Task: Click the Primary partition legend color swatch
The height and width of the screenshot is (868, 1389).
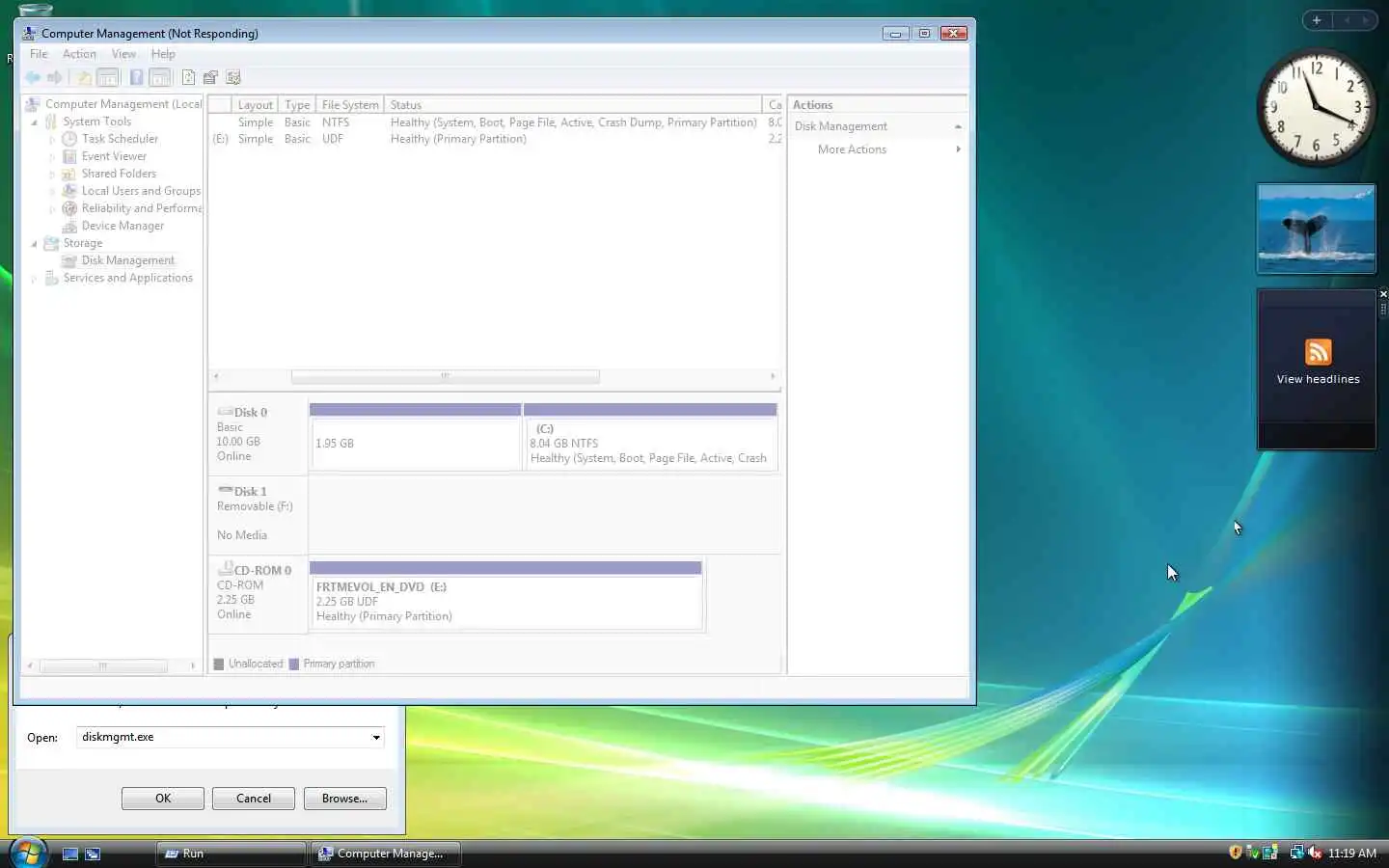Action: tap(294, 664)
